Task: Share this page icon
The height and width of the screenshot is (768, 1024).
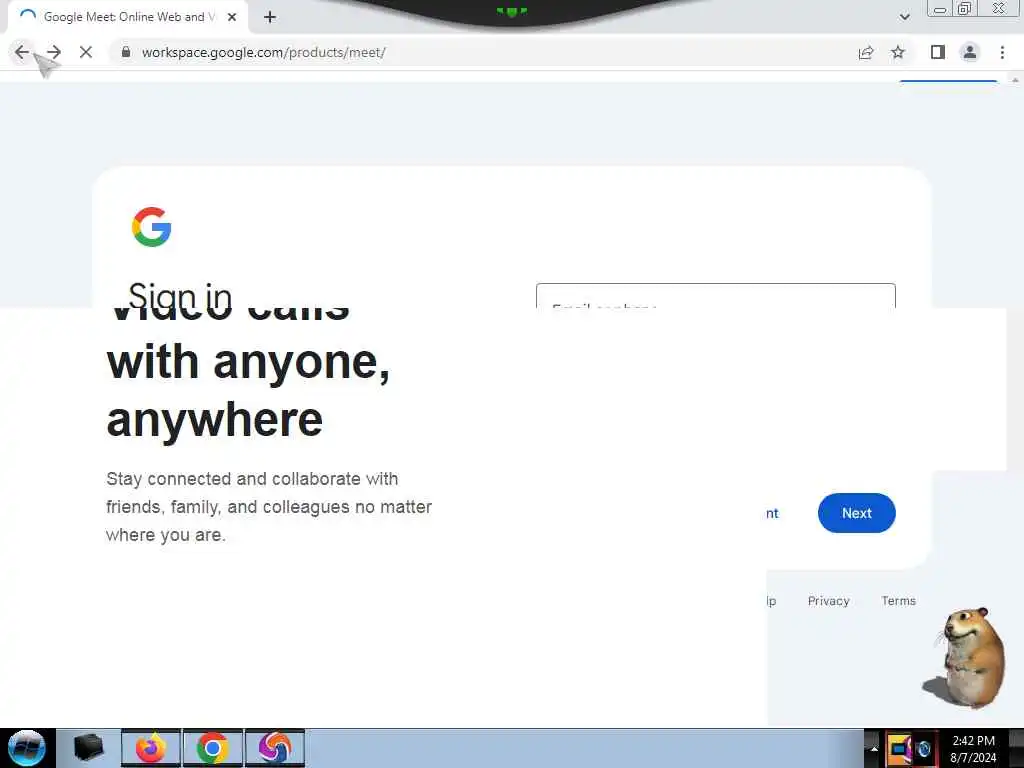Action: (866, 52)
